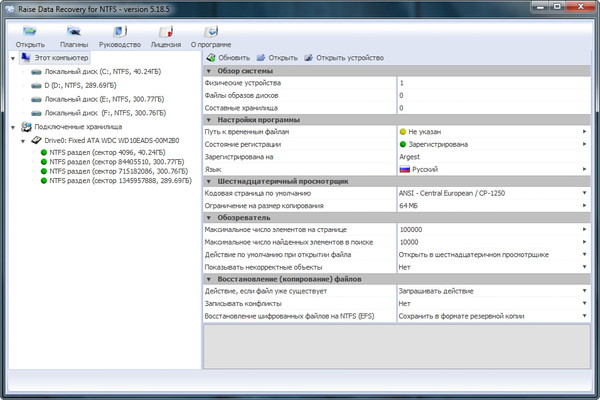Open Восстановление шифрованных файлов dropdown arrow
The image size is (600, 400).
(584, 316)
